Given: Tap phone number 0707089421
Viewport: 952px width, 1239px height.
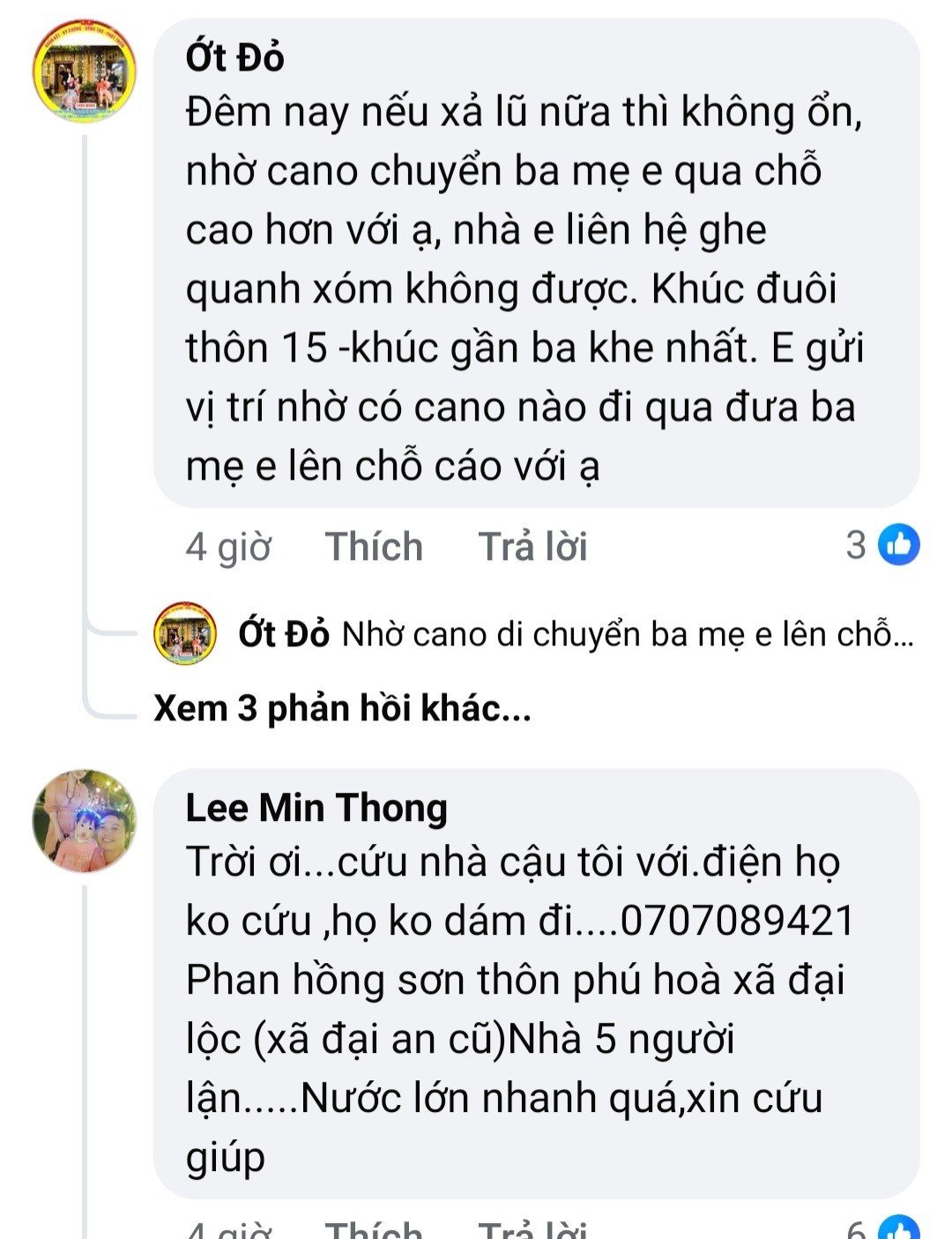Looking at the screenshot, I should click(x=738, y=922).
